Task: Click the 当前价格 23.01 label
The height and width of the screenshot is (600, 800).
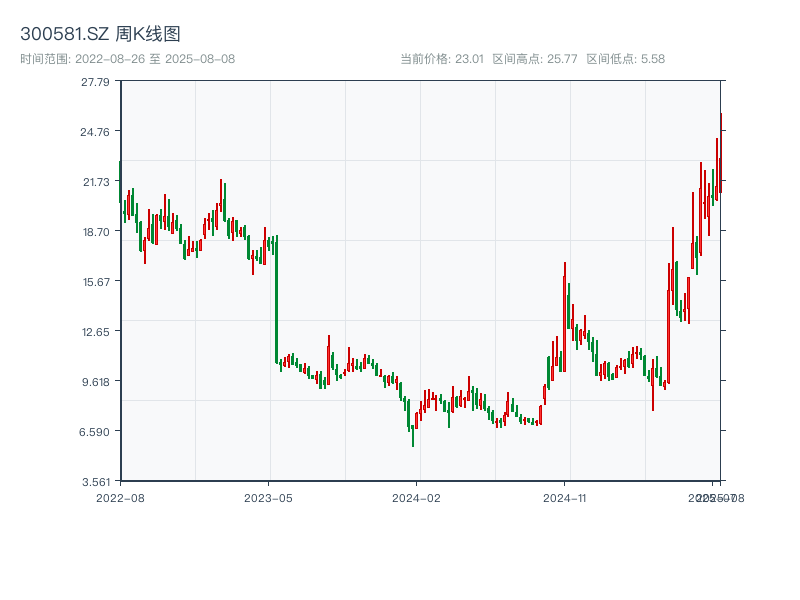Action: (x=441, y=59)
